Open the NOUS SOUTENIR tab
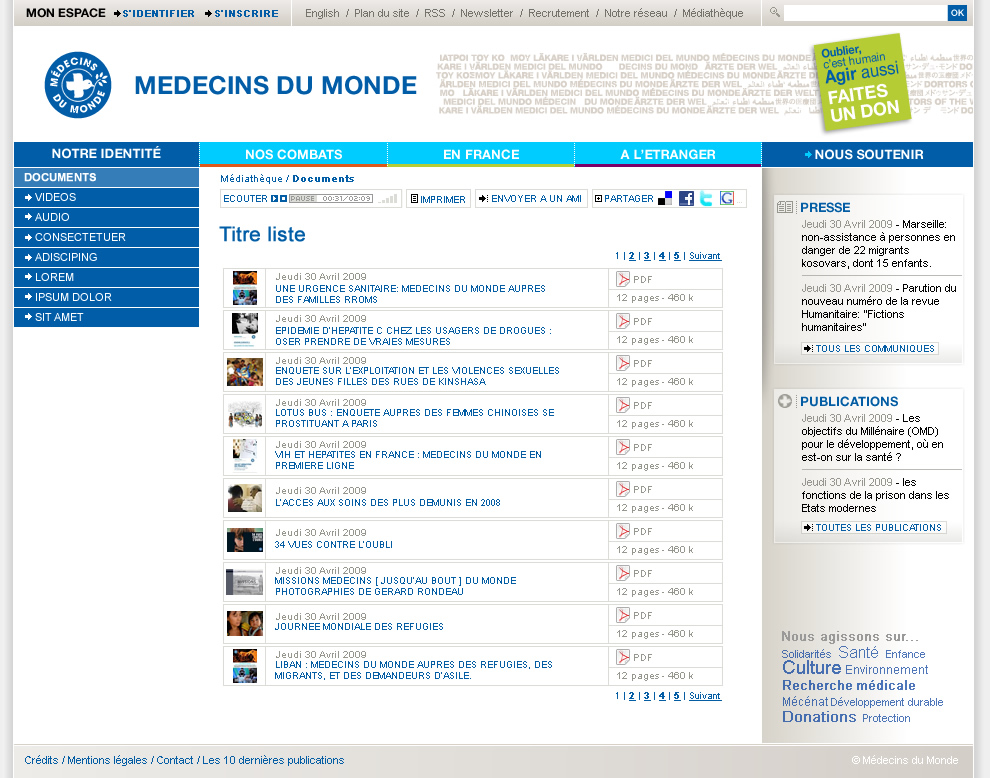 coord(868,154)
